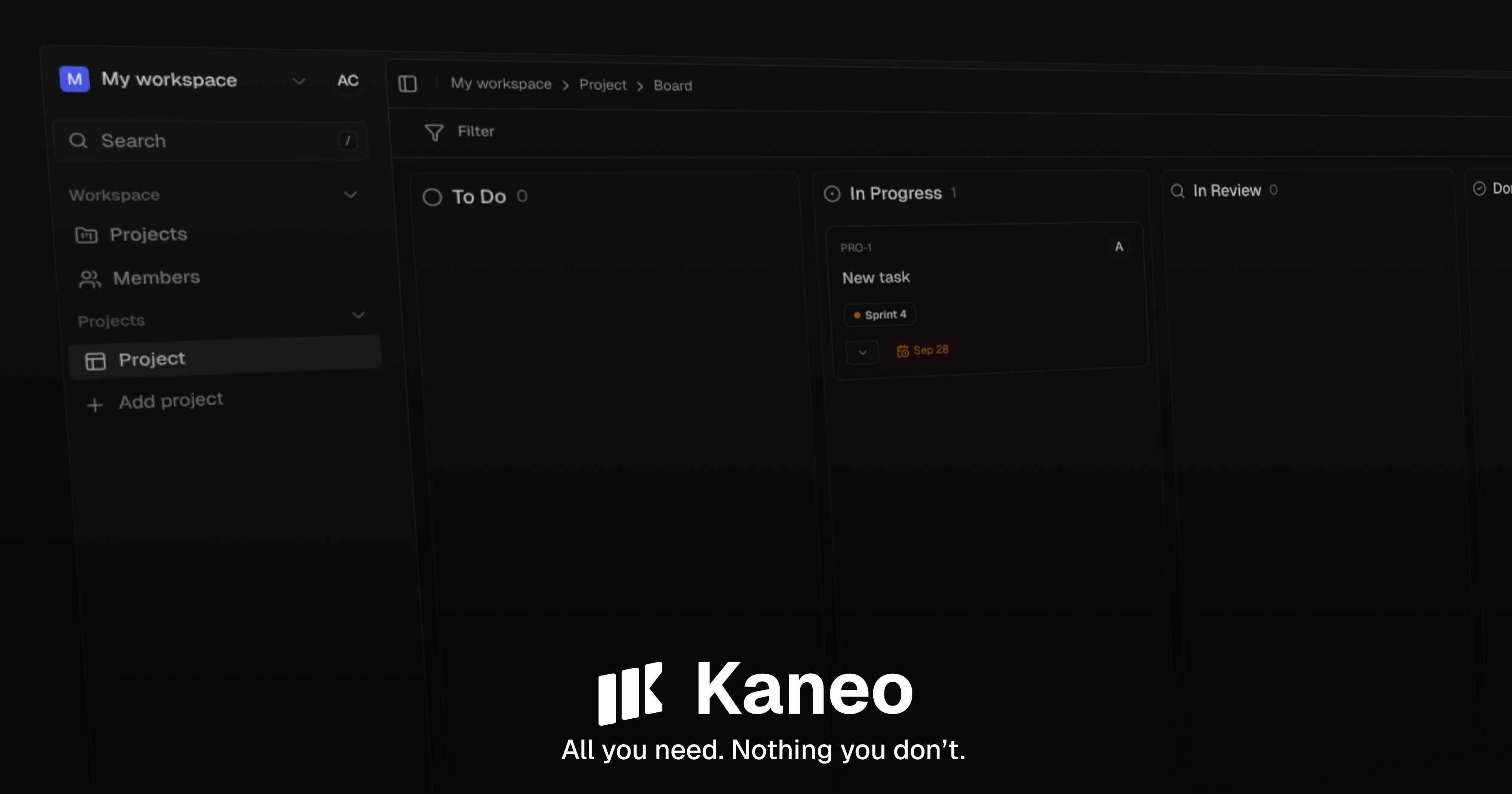This screenshot has height=794, width=1512.
Task: Click the To Do status circle
Action: pyautogui.click(x=432, y=197)
